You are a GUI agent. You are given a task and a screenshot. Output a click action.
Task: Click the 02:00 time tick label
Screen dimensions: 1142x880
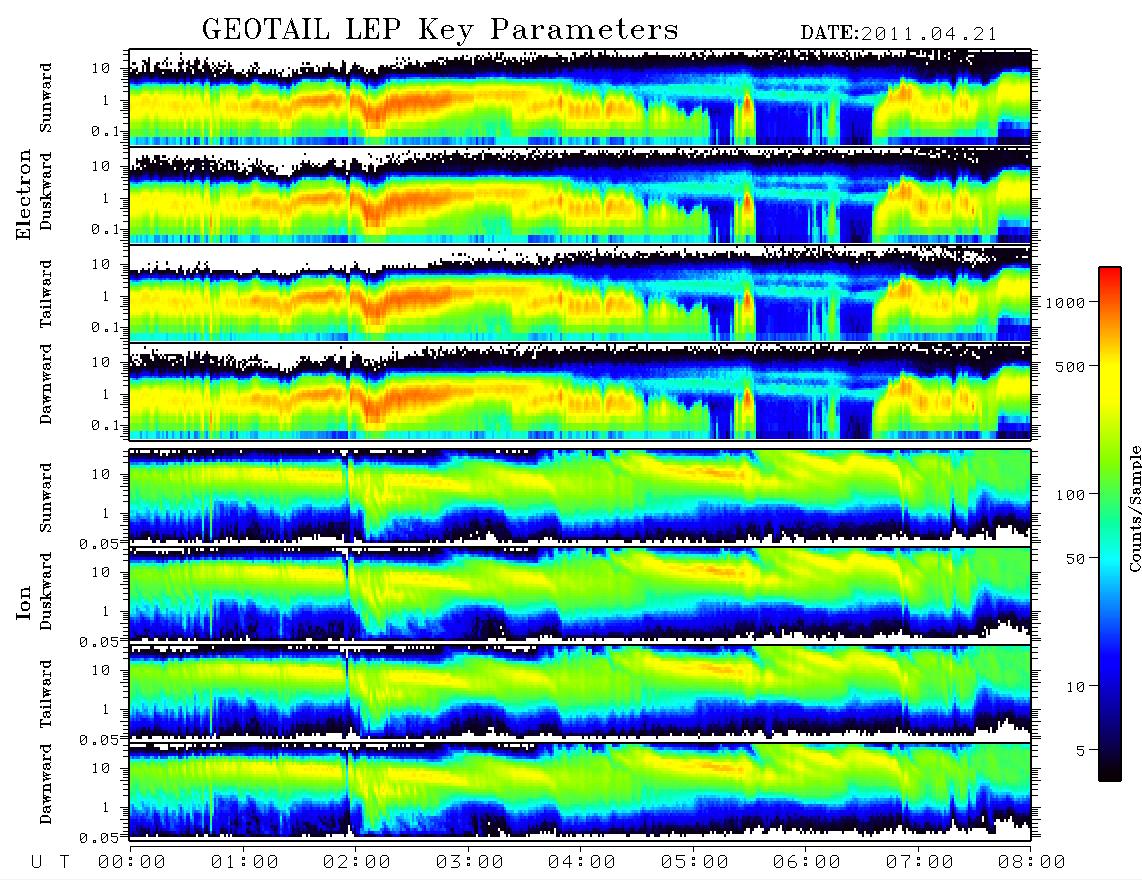pos(357,862)
